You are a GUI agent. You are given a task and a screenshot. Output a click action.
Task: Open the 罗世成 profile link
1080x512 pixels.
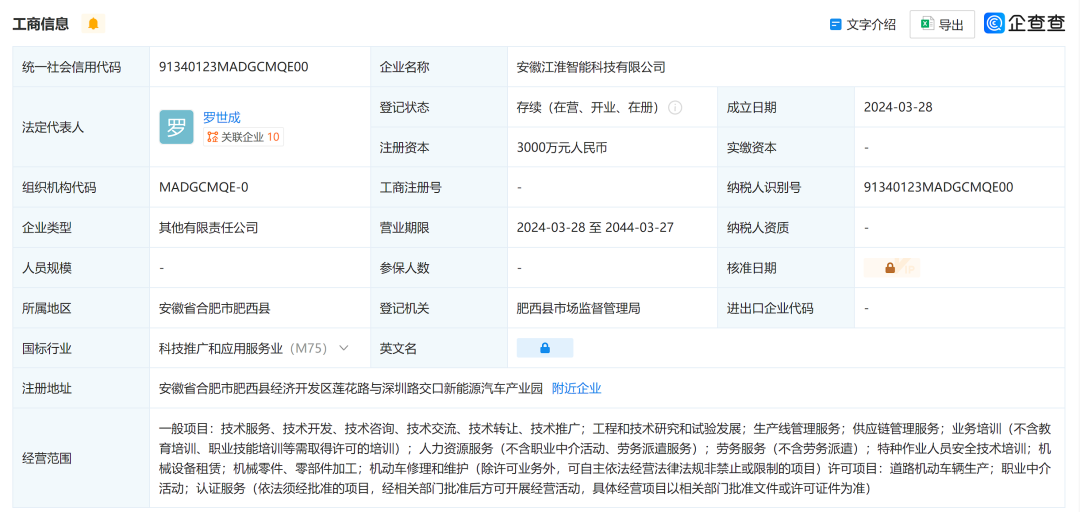tap(222, 117)
